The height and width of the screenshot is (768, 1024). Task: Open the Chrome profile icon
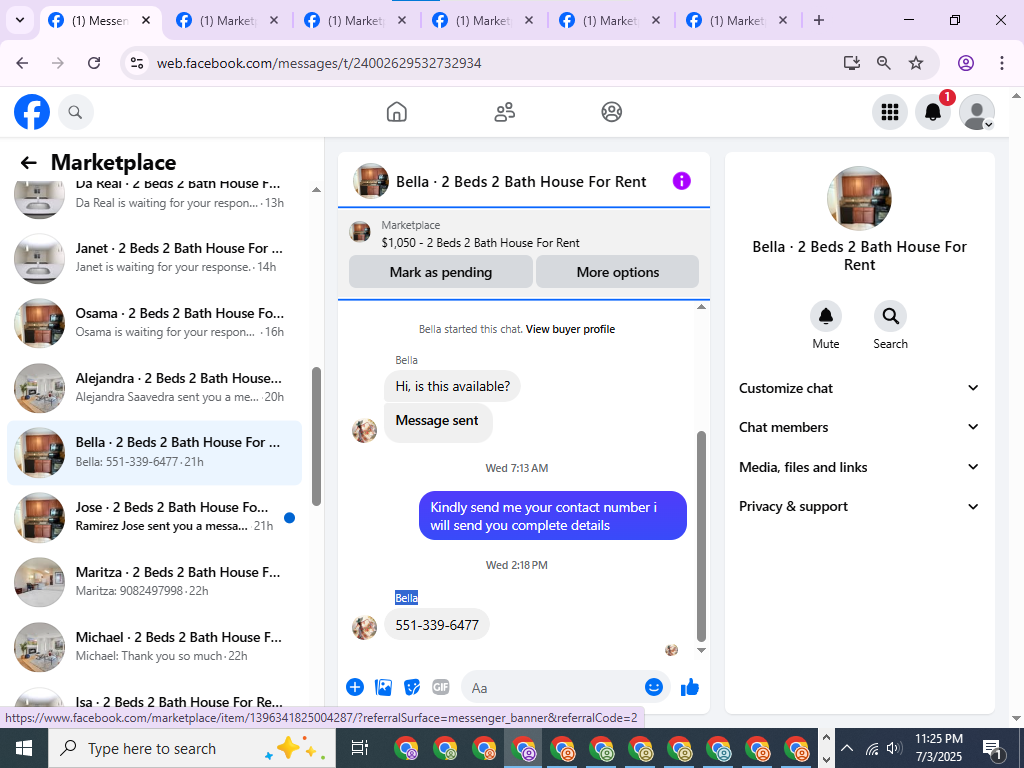(x=966, y=63)
